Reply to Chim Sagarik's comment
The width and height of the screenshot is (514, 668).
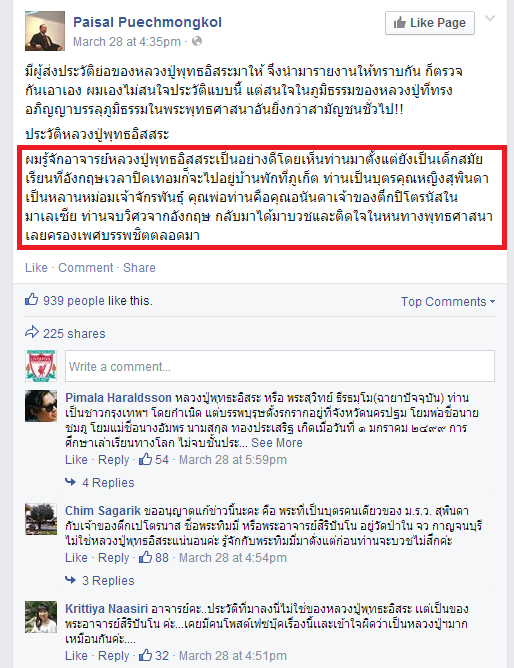114,558
